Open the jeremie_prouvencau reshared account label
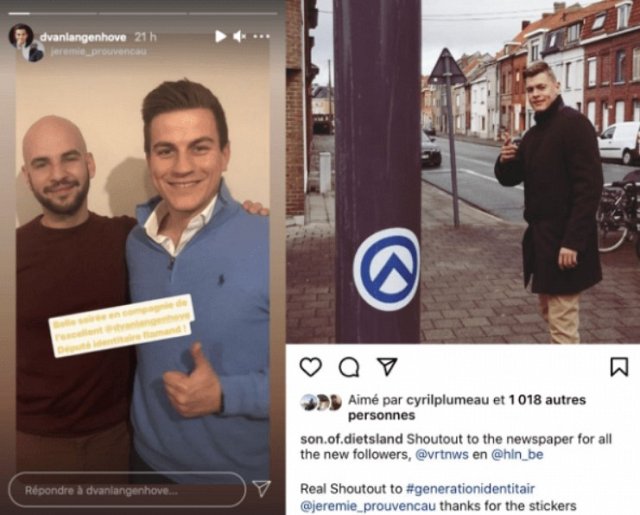The height and width of the screenshot is (515, 640). coord(98,52)
